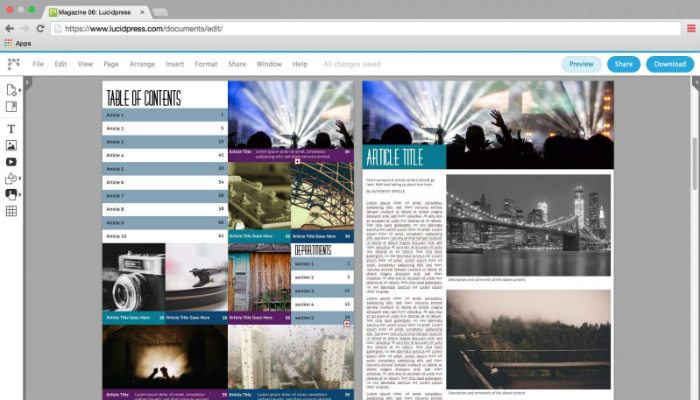Expand the right side panel tab
This screenshot has width=700, height=400.
pos(696,83)
